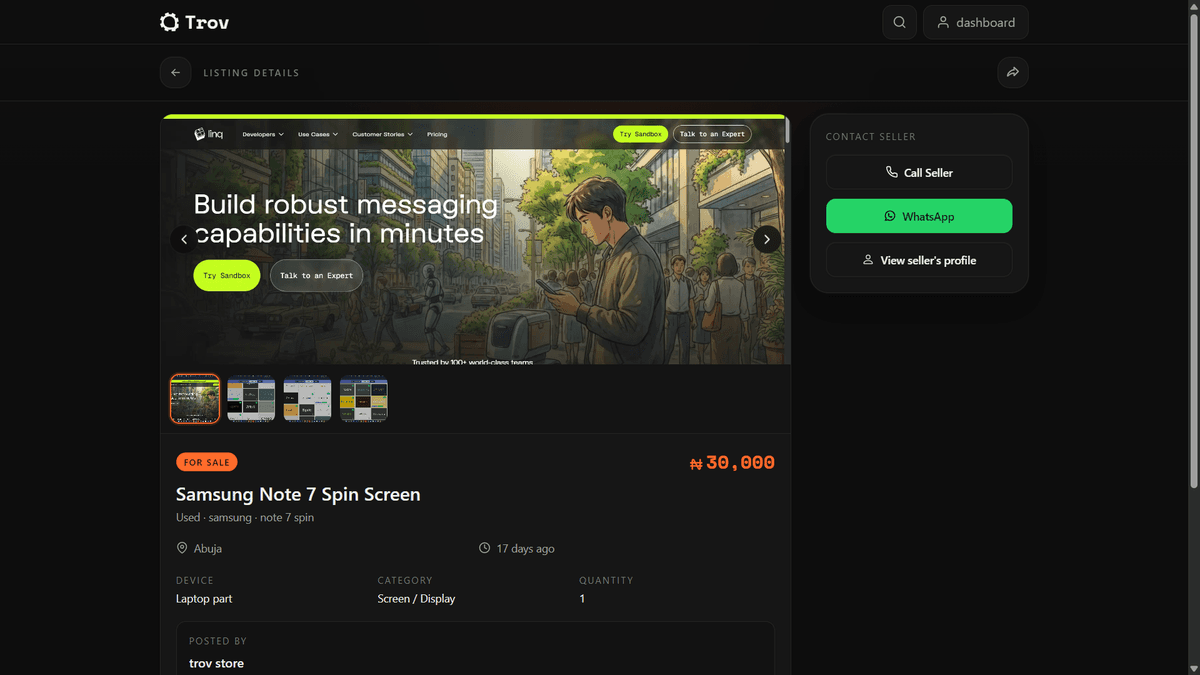Select the second image thumbnail
Screen dimensions: 1200x675
pos(251,399)
